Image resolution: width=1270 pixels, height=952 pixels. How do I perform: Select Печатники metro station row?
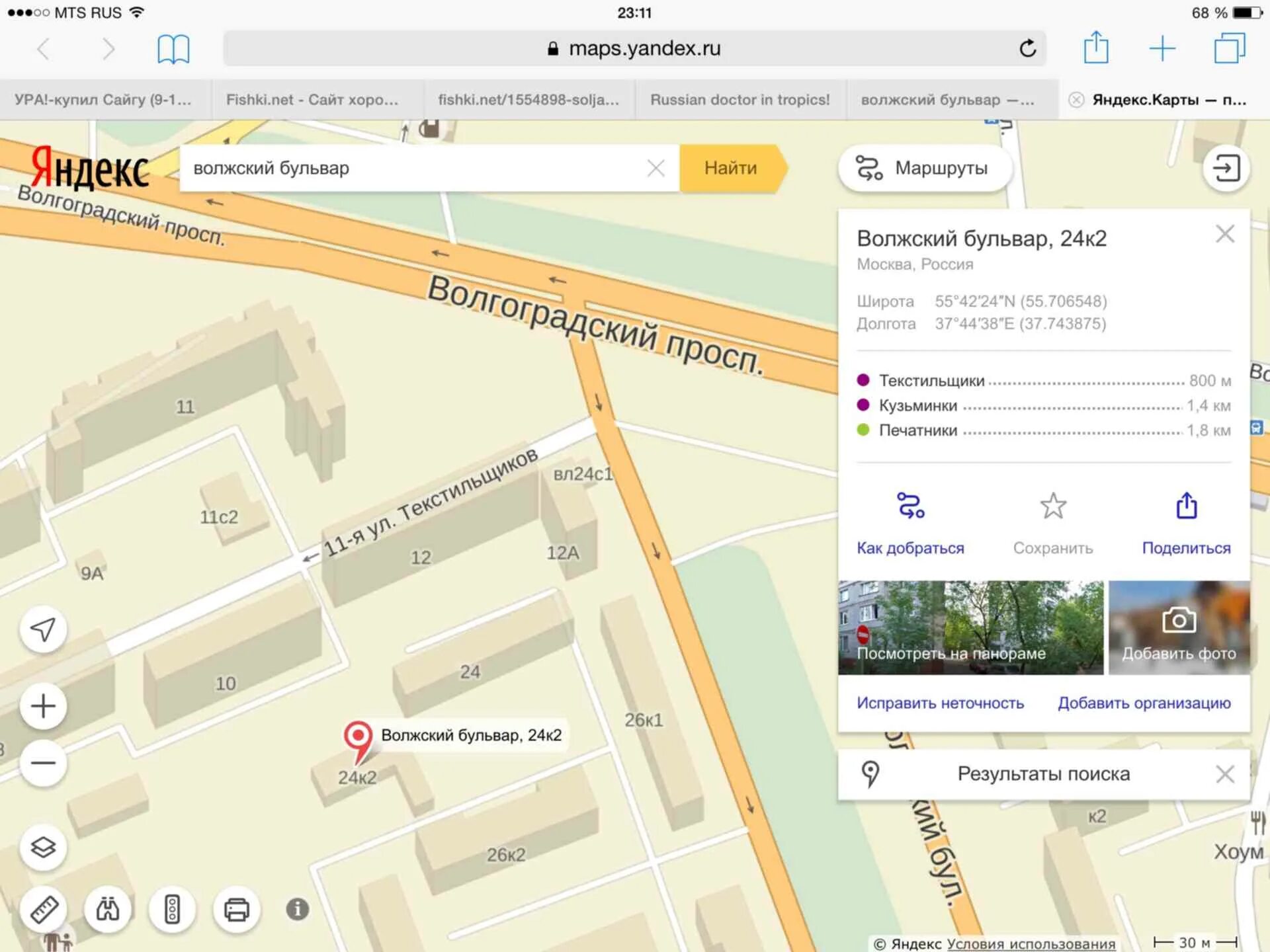click(x=1044, y=430)
